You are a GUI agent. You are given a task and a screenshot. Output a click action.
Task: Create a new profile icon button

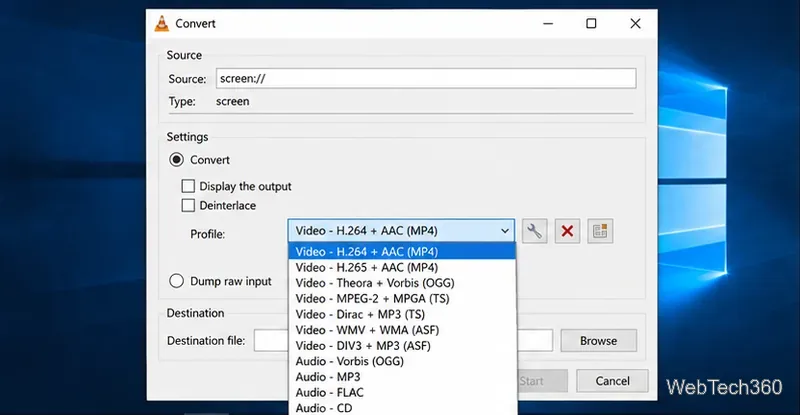(600, 231)
